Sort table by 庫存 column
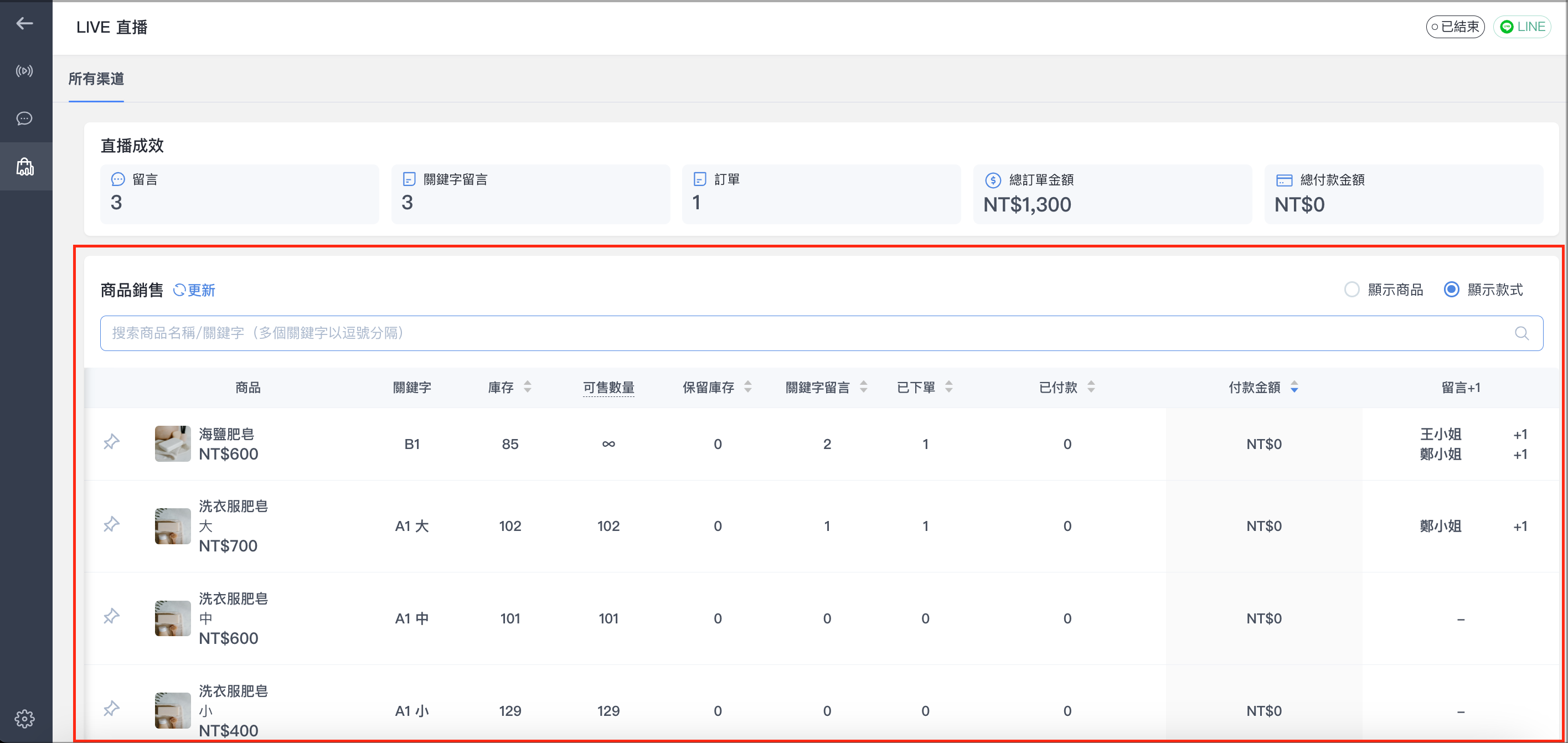This screenshot has height=743, width=1568. pyautogui.click(x=528, y=387)
